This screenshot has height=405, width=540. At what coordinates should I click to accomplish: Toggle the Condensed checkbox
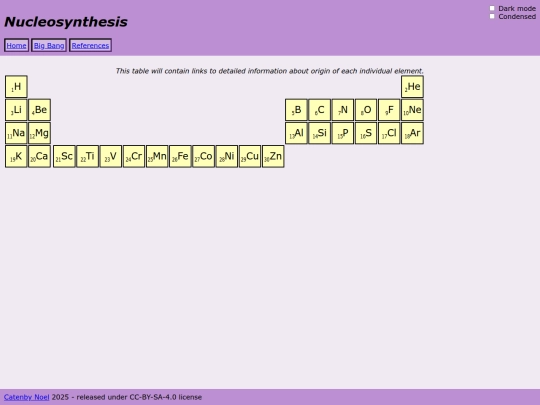[492, 16]
